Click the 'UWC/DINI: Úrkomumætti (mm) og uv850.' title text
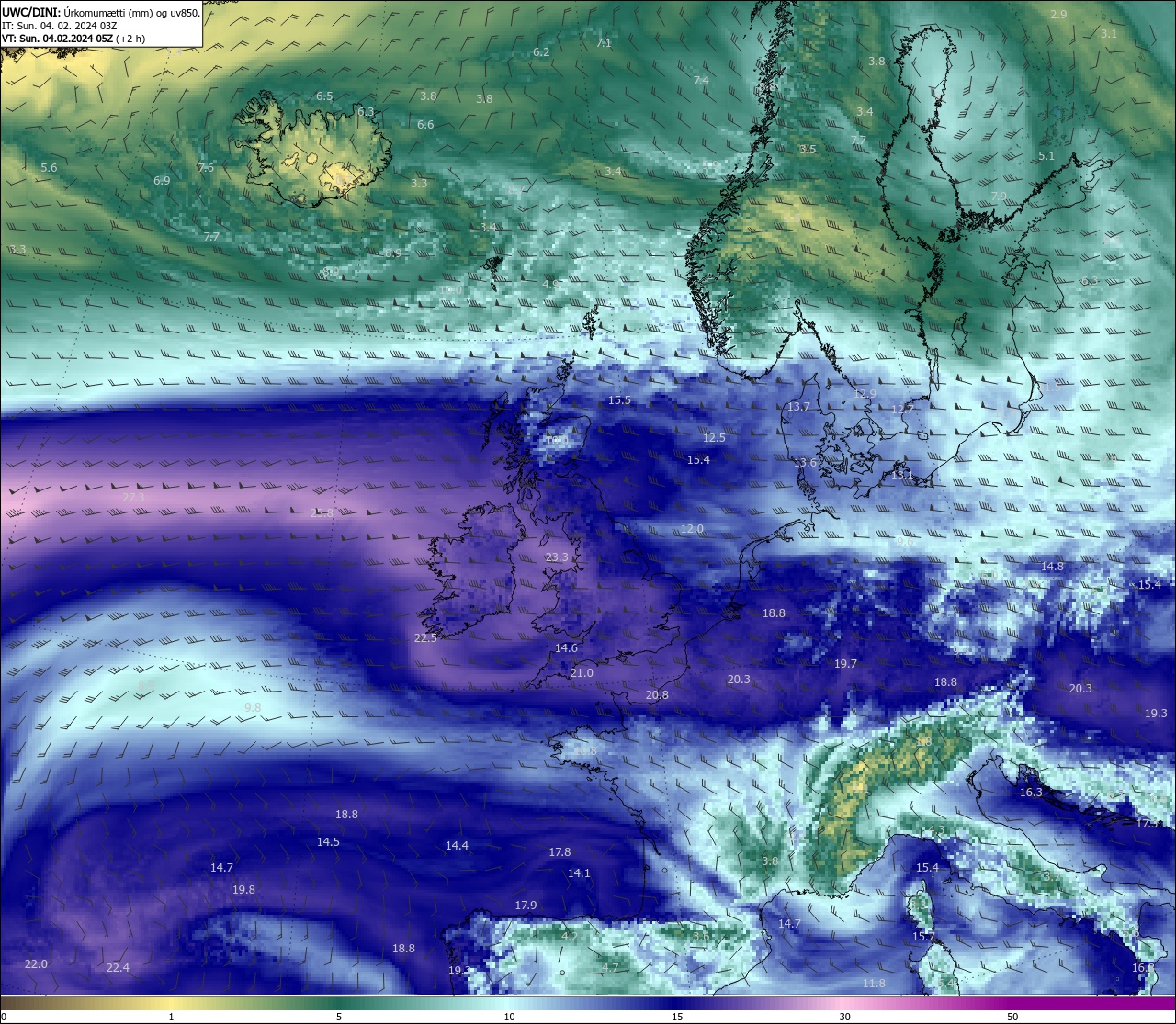Viewport: 1176px width, 1024px height. point(100,11)
